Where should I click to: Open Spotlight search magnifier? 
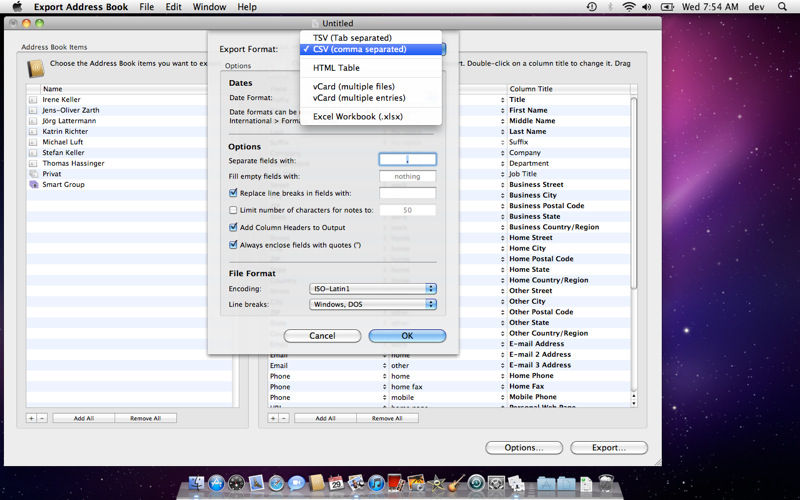pos(782,7)
